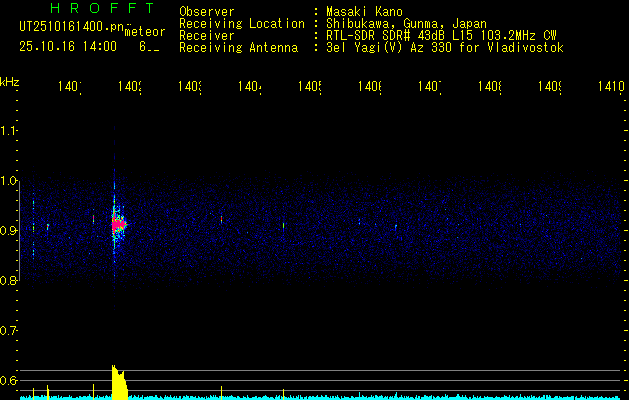Select the 0.7 kHz frequency tick
The image size is (629, 400).
pyautogui.click(x=9, y=331)
